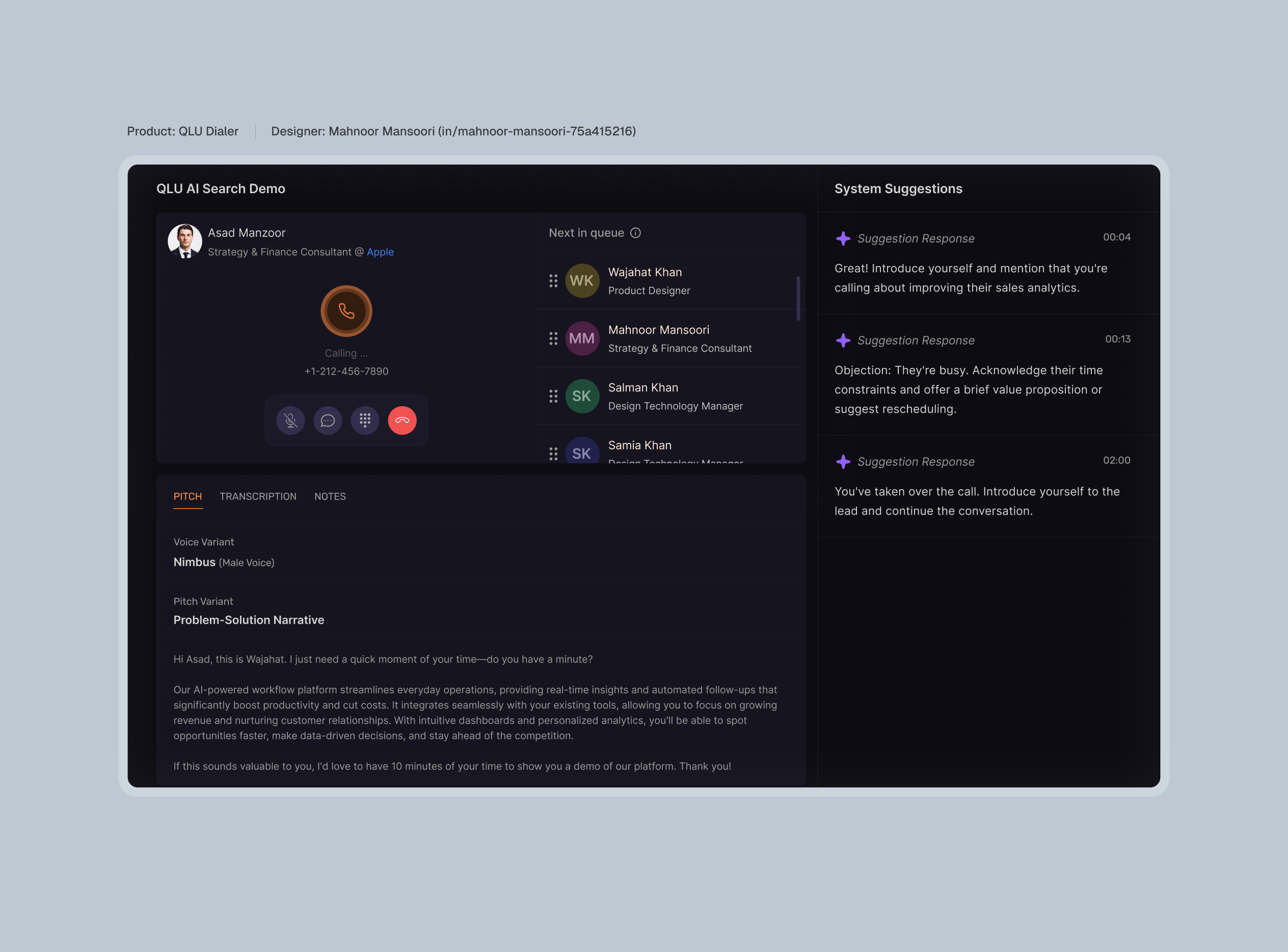This screenshot has height=952, width=1288.
Task: Grab drag handle for Samia Khan
Action: pos(553,454)
